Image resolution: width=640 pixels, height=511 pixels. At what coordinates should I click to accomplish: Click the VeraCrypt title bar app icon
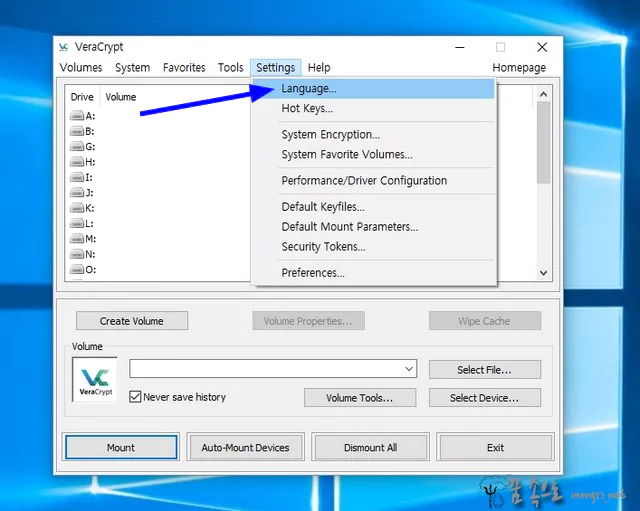(x=64, y=47)
